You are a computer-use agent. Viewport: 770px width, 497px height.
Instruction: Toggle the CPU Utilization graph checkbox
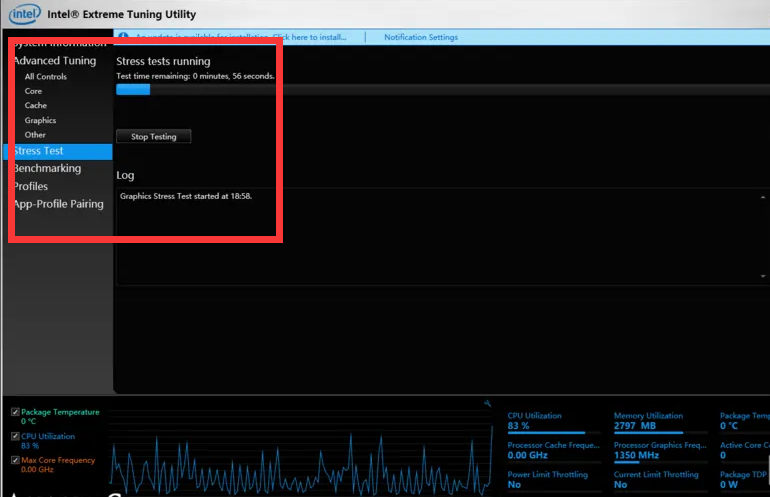(15, 436)
